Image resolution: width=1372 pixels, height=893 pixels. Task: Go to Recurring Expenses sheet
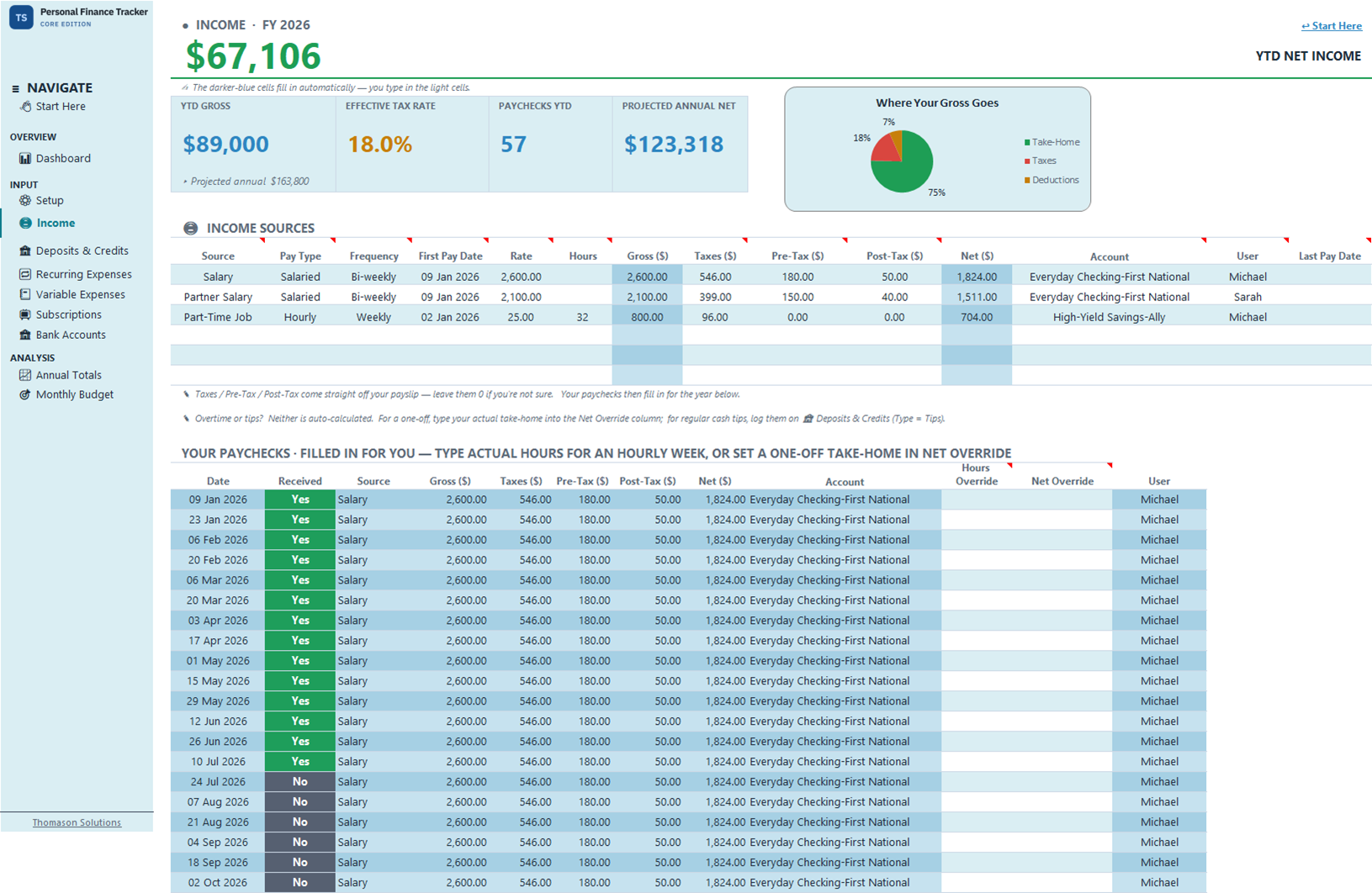(x=83, y=274)
